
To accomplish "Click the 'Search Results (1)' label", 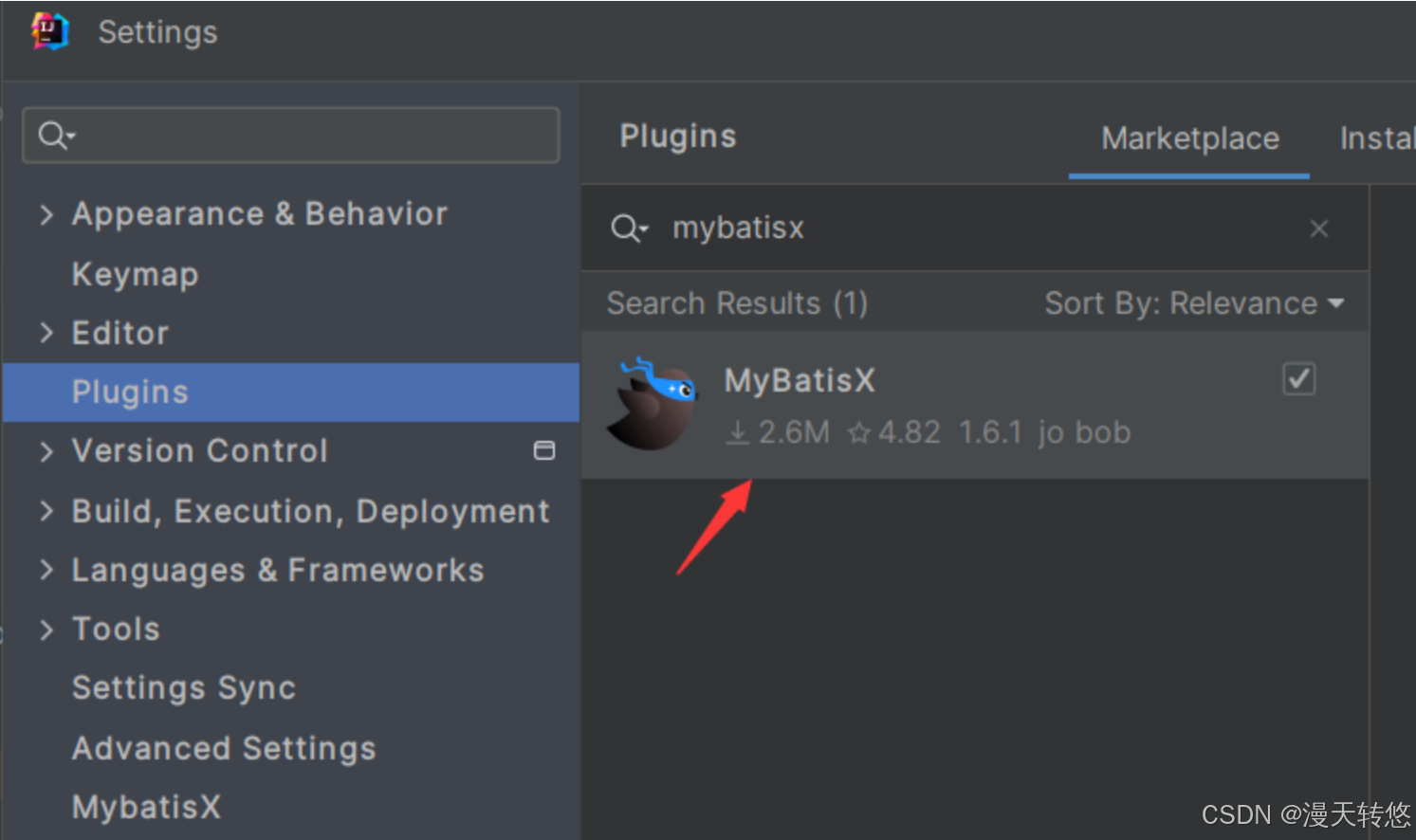I will (x=737, y=303).
